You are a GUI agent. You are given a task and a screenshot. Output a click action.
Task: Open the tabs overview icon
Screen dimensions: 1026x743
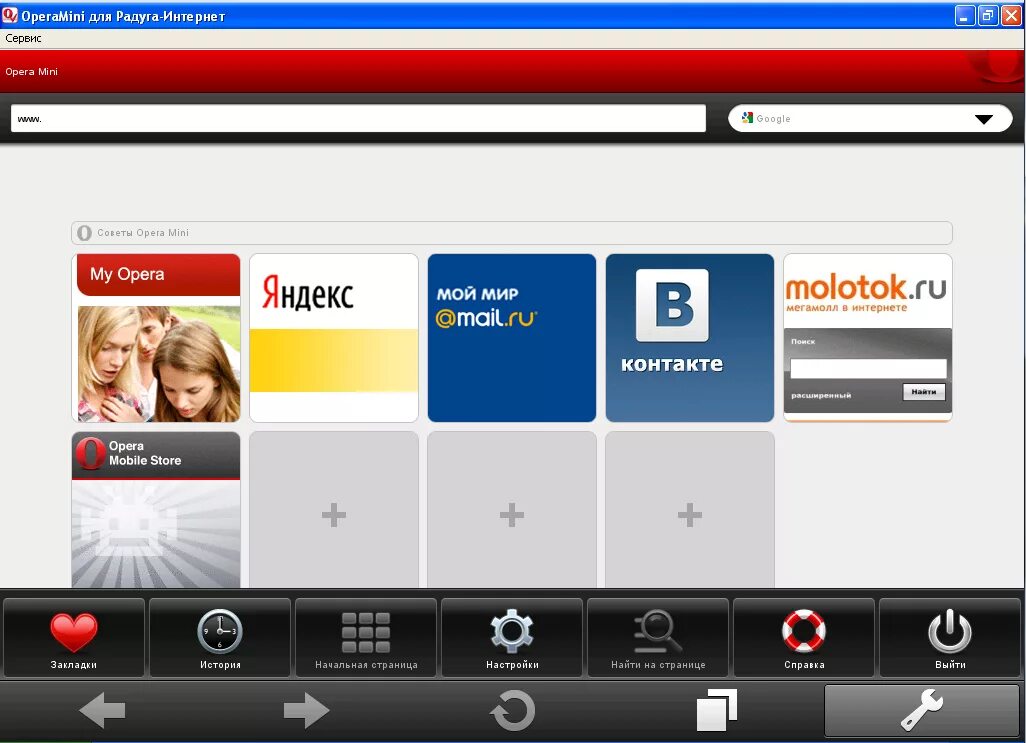[x=716, y=710]
